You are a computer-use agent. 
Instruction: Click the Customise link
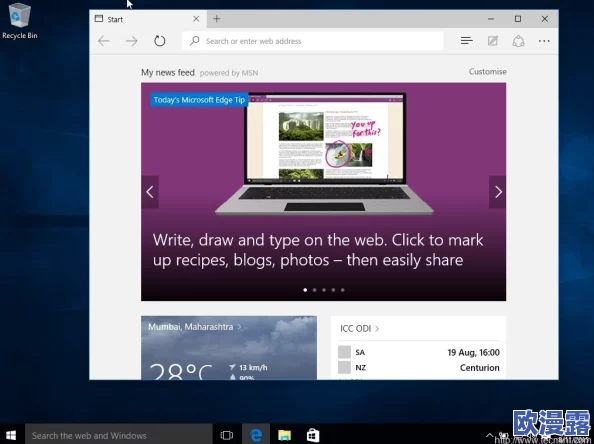click(488, 72)
